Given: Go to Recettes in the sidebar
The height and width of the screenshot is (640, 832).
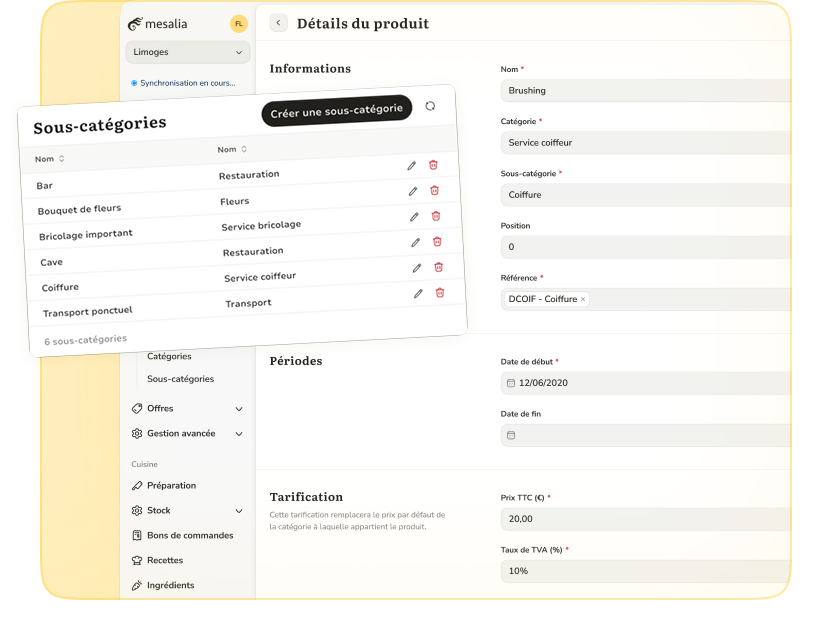Looking at the screenshot, I should pos(165,561).
